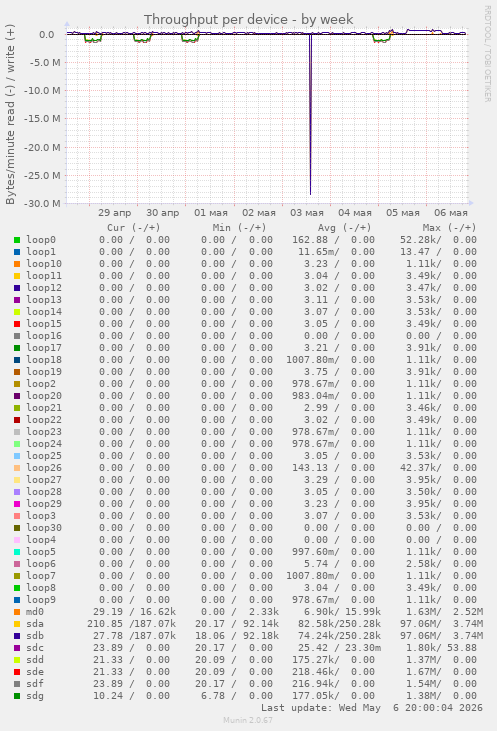This screenshot has height=731, width=497.
Task: Click the 'Min (-/+)' column header
Action: [239, 228]
